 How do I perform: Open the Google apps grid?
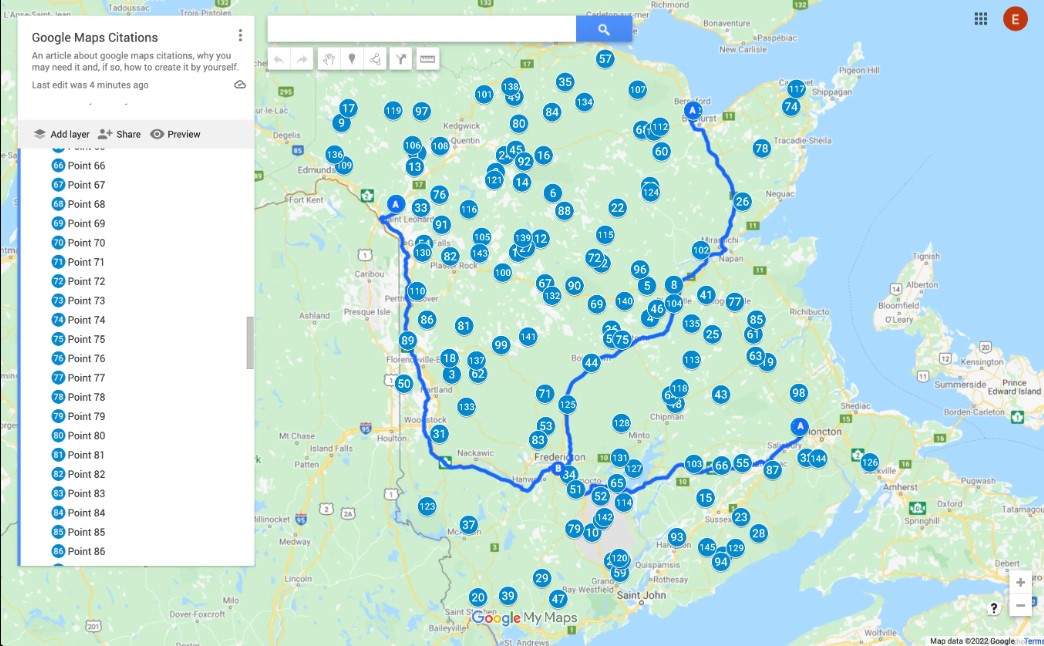pyautogui.click(x=981, y=19)
